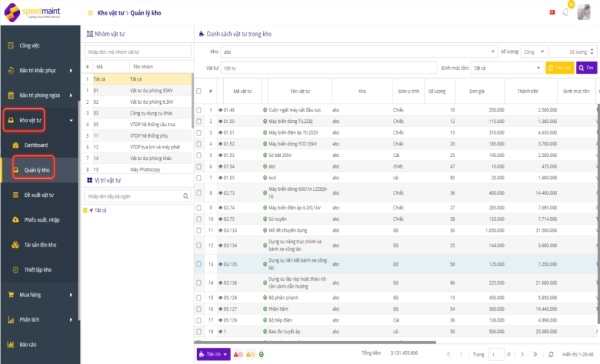This screenshot has width=600, height=364.
Task: Open the Kho vật tư Dashboard
Action: pyautogui.click(x=36, y=145)
